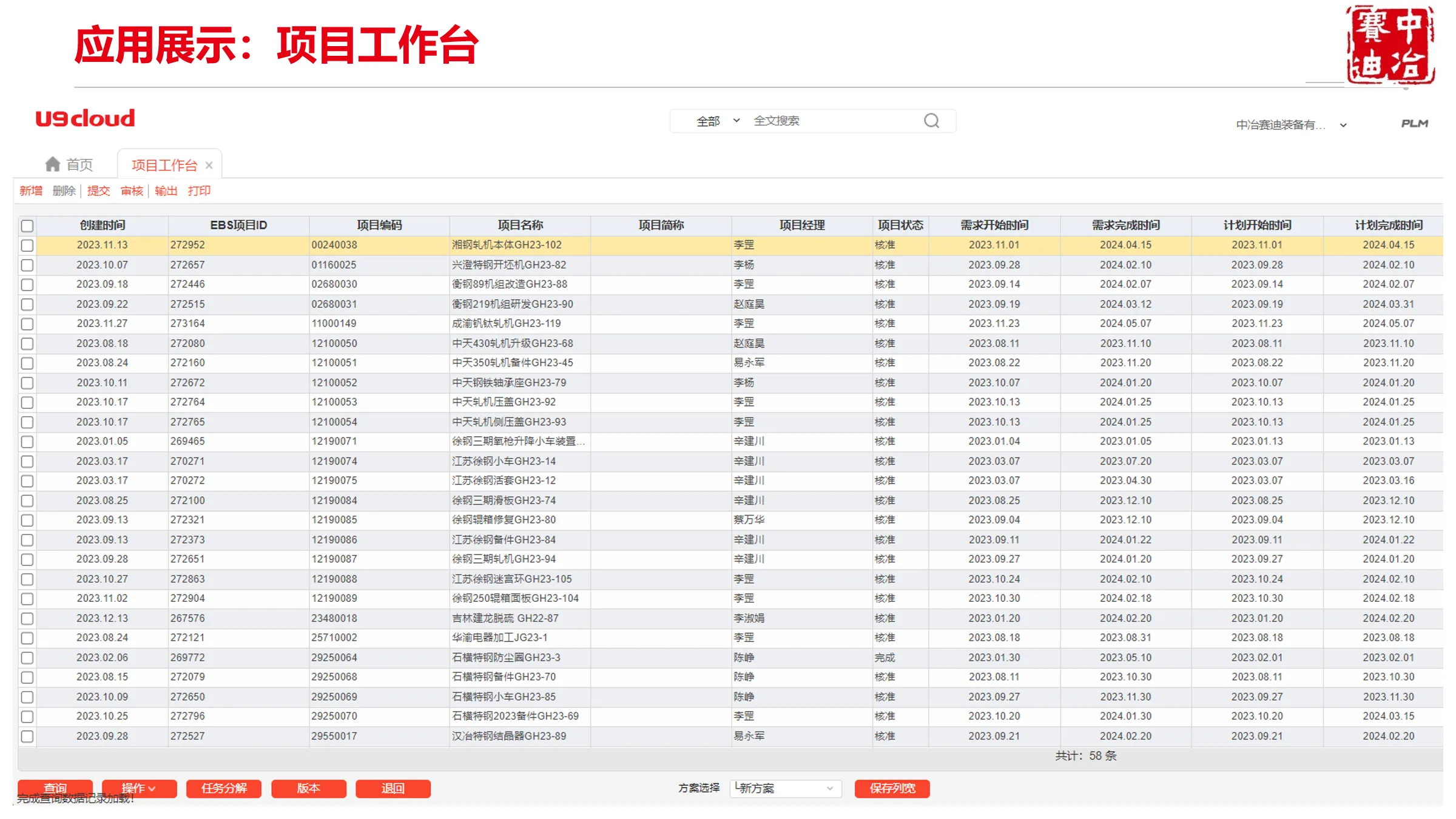Check the row with EBS ID 272952
This screenshot has width=1456, height=819.
click(27, 245)
